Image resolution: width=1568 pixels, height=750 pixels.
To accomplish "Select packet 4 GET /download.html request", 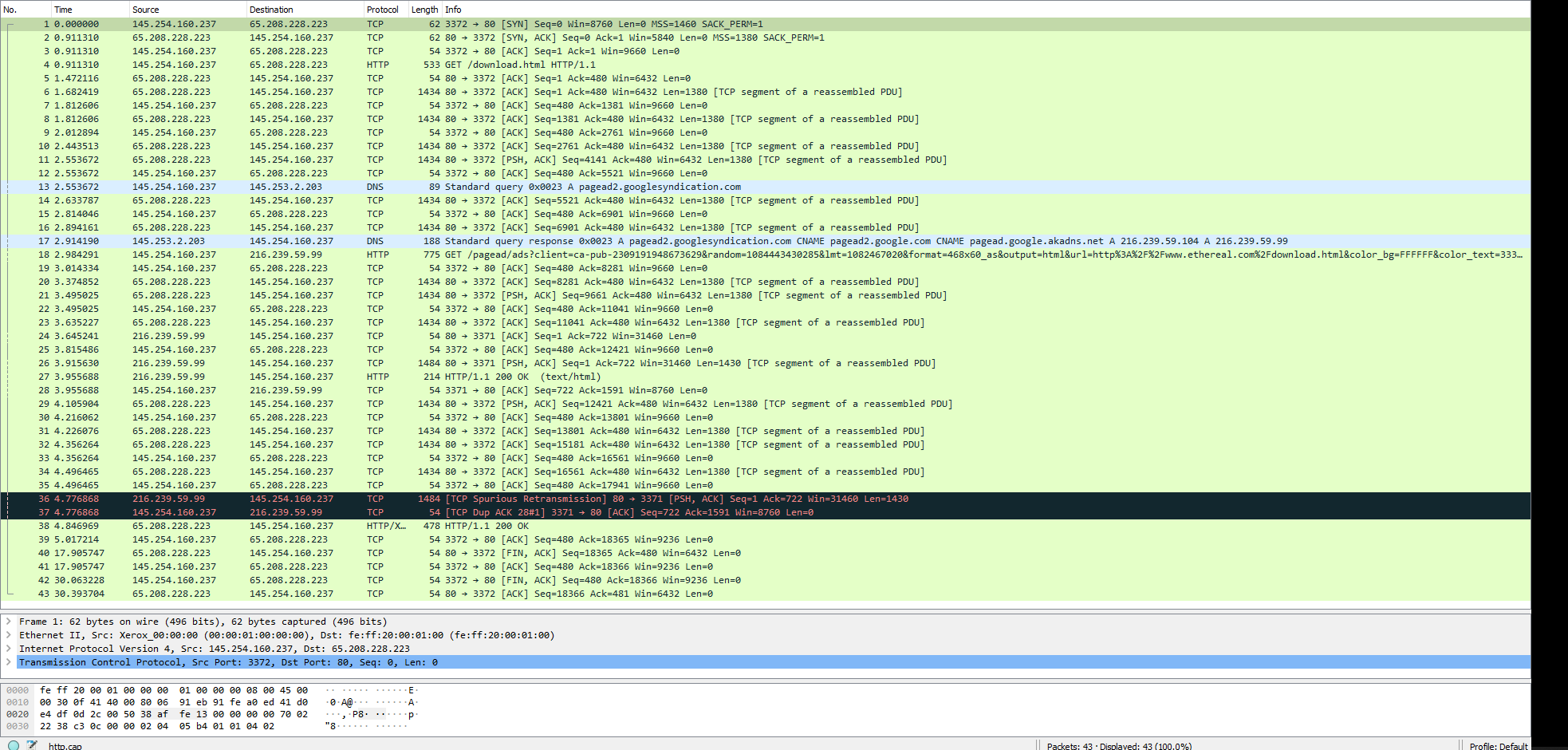I will [766, 65].
